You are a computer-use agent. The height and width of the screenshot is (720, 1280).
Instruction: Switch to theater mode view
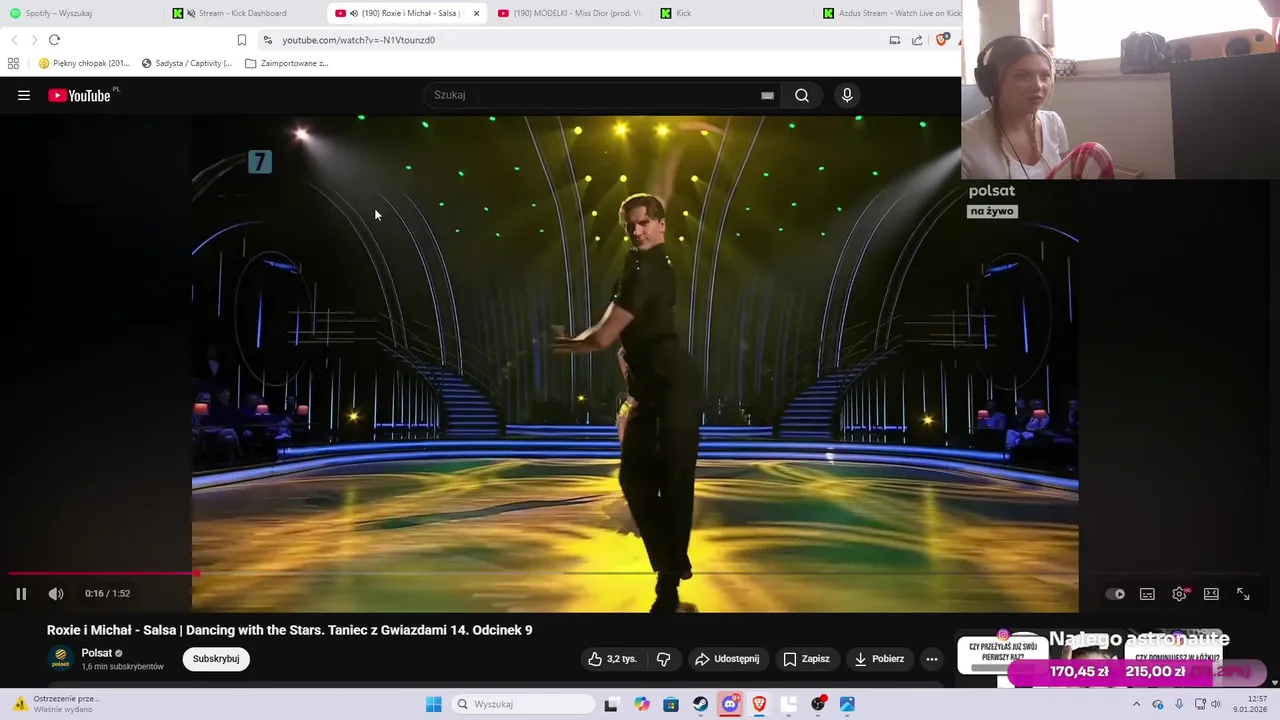point(1211,594)
